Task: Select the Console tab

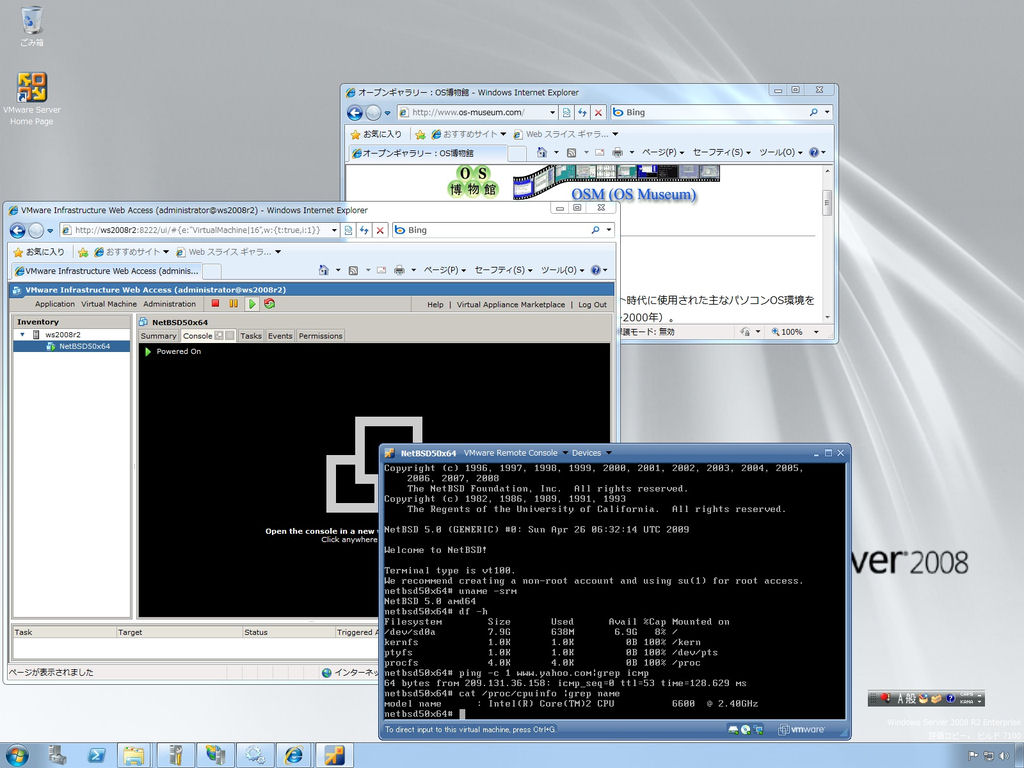Action: click(197, 336)
